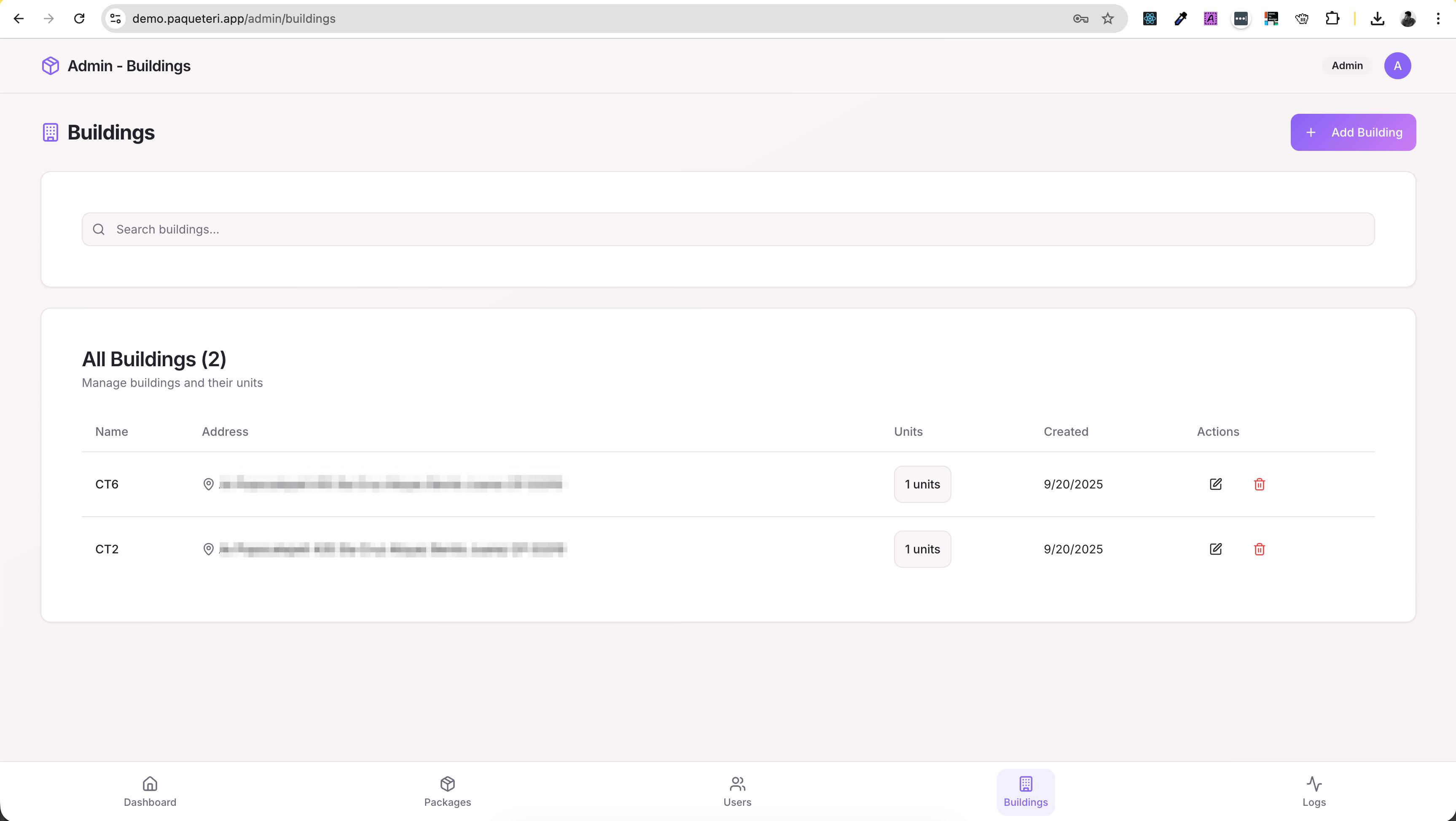The width and height of the screenshot is (1456, 821).
Task: Click Add Building button
Action: (1353, 132)
